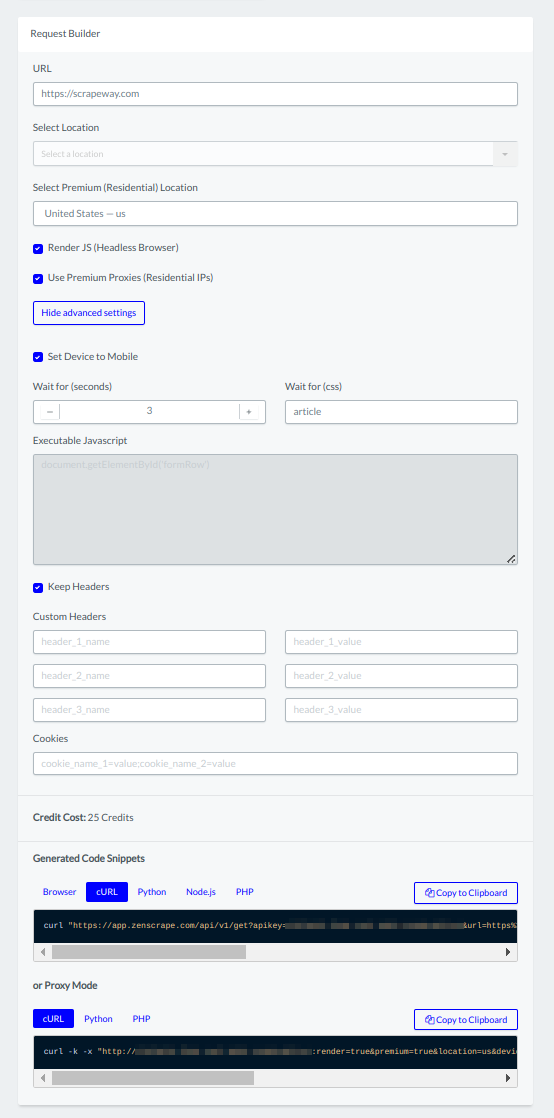Viewport: 554px width, 1118px height.
Task: Click right scroll arrow of Proxy Mode snippet
Action: point(508,1078)
